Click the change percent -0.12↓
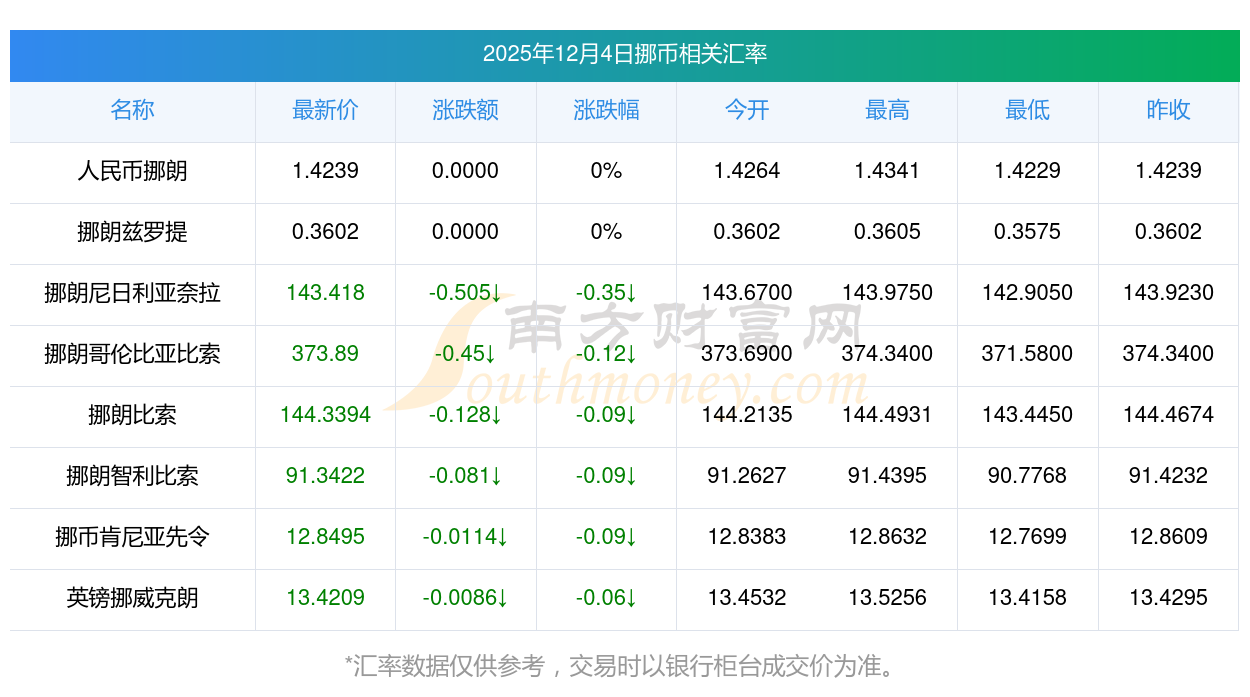Image resolution: width=1250 pixels, height=697 pixels. tap(606, 354)
